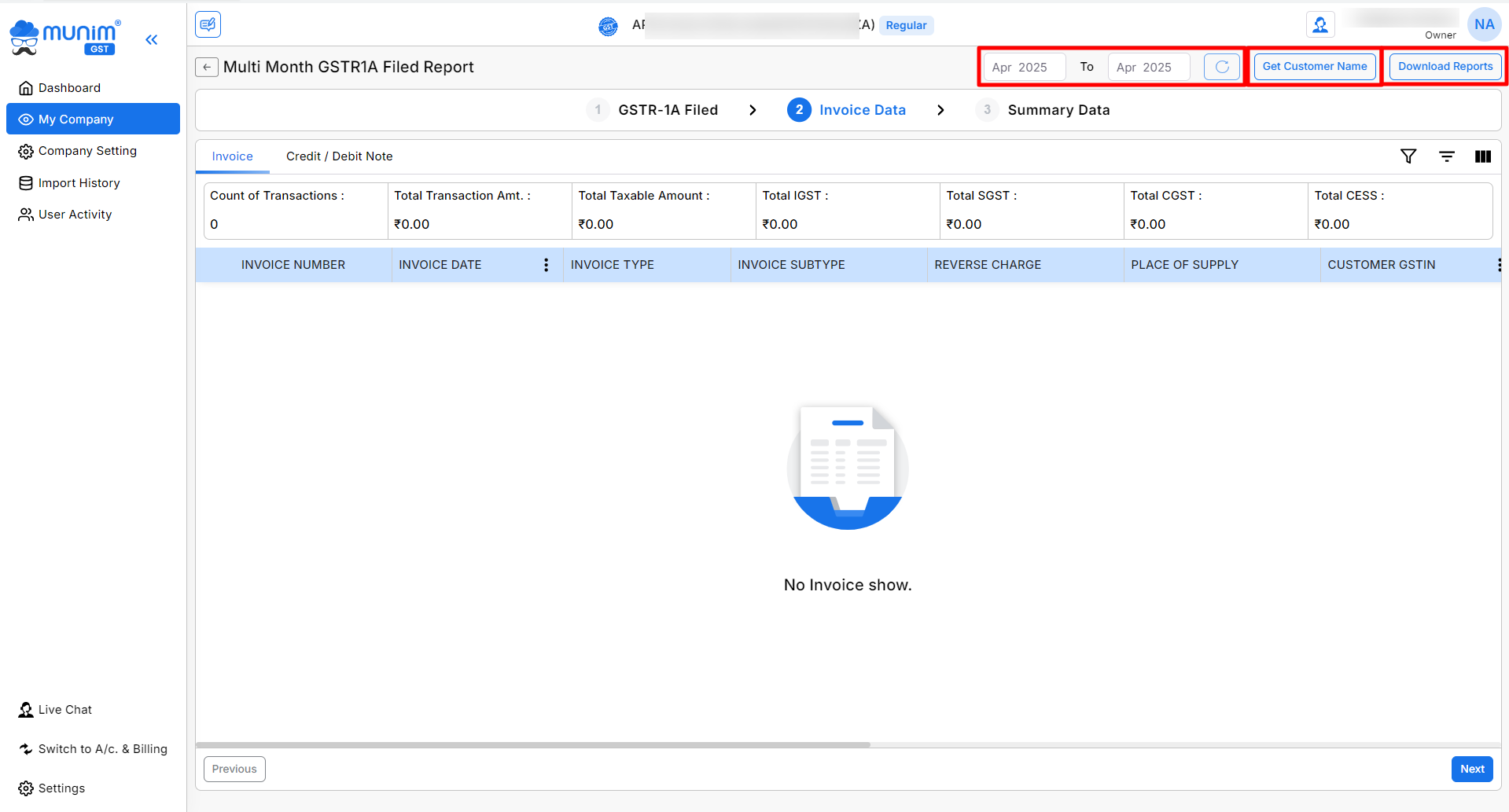Select the Invoice tab

click(x=232, y=156)
